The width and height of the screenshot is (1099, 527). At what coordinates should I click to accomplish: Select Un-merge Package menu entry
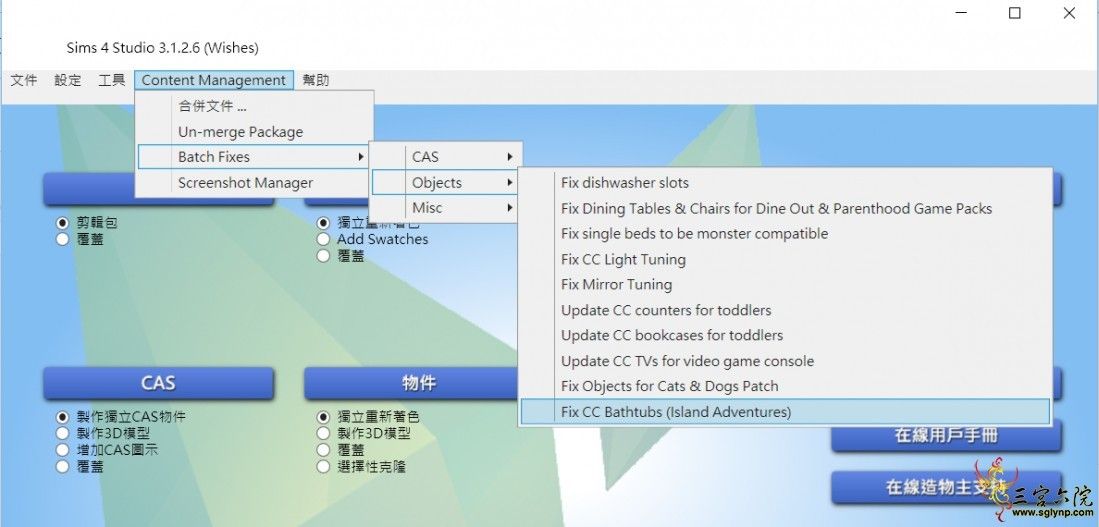[254, 132]
